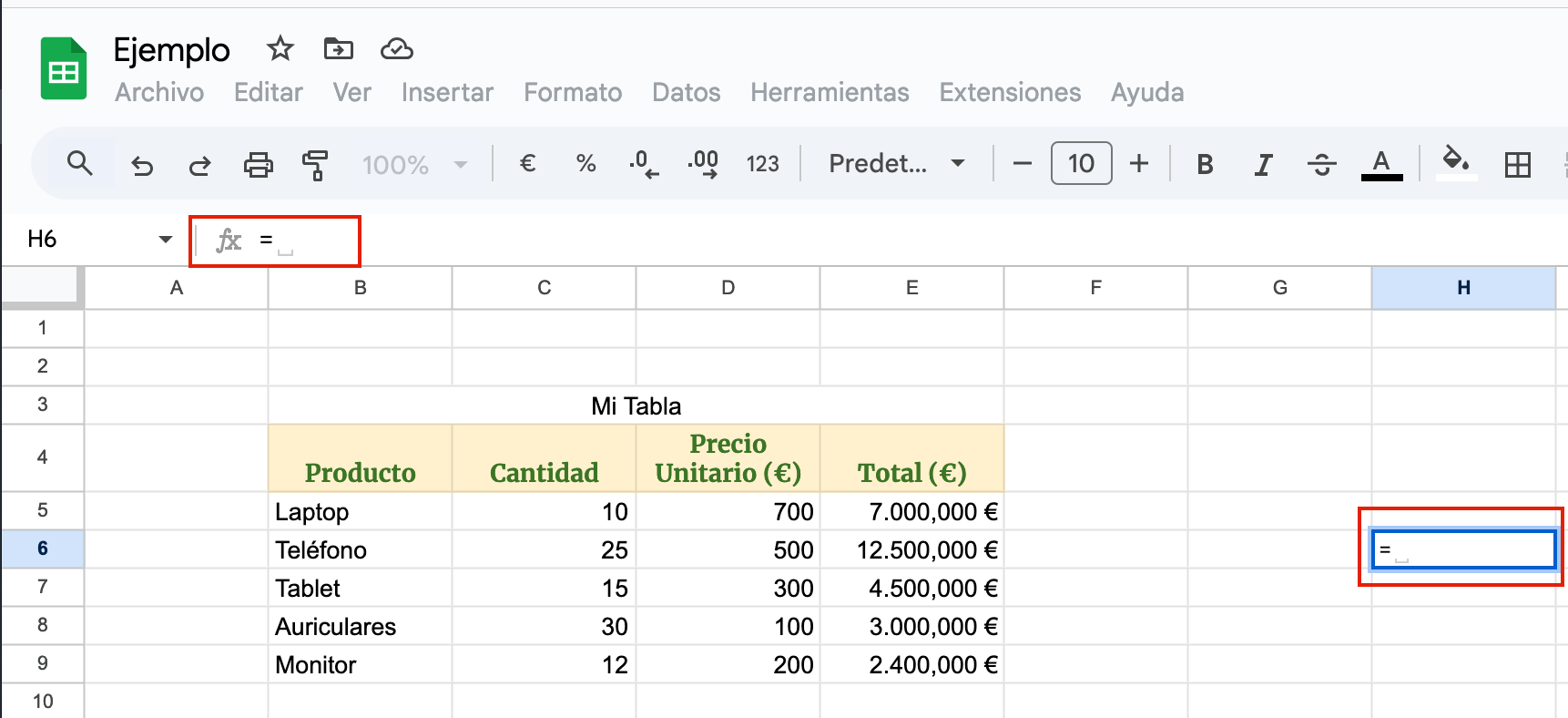Screen dimensions: 1568x718
Task: Open 123 more number formats
Action: point(762,164)
